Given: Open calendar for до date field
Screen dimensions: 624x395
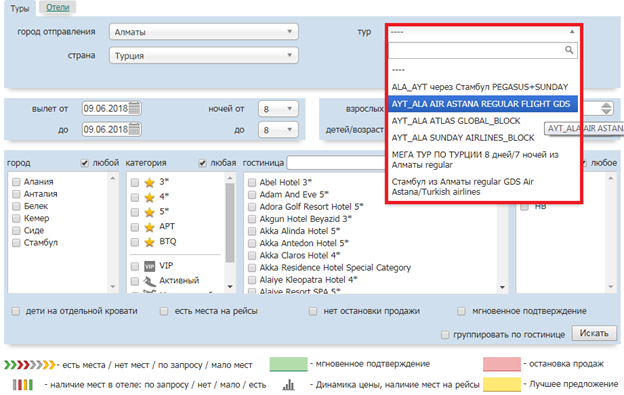Looking at the screenshot, I should [x=135, y=129].
